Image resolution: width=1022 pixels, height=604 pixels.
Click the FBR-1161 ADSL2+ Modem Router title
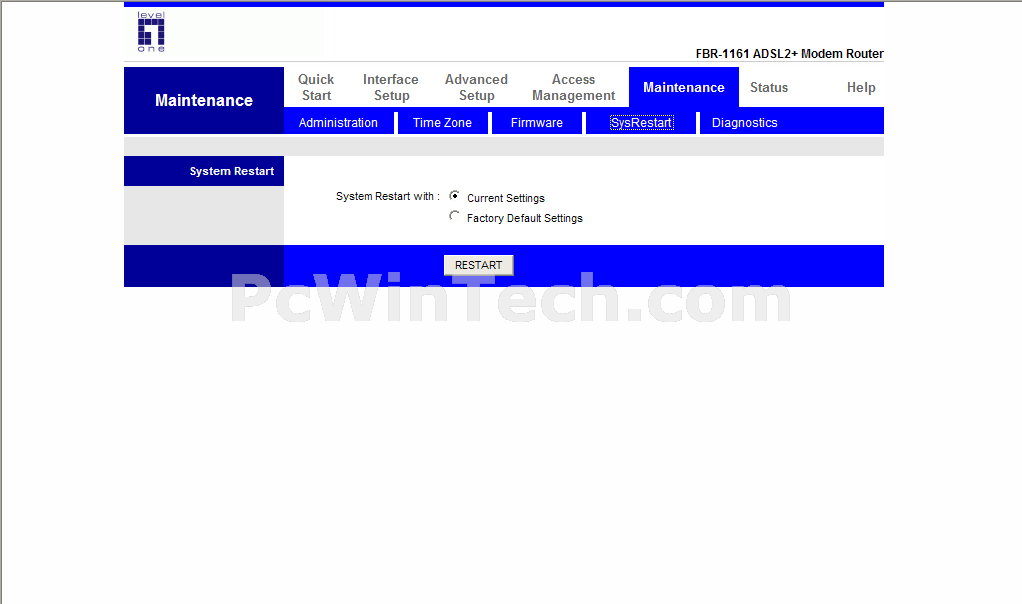pos(789,54)
